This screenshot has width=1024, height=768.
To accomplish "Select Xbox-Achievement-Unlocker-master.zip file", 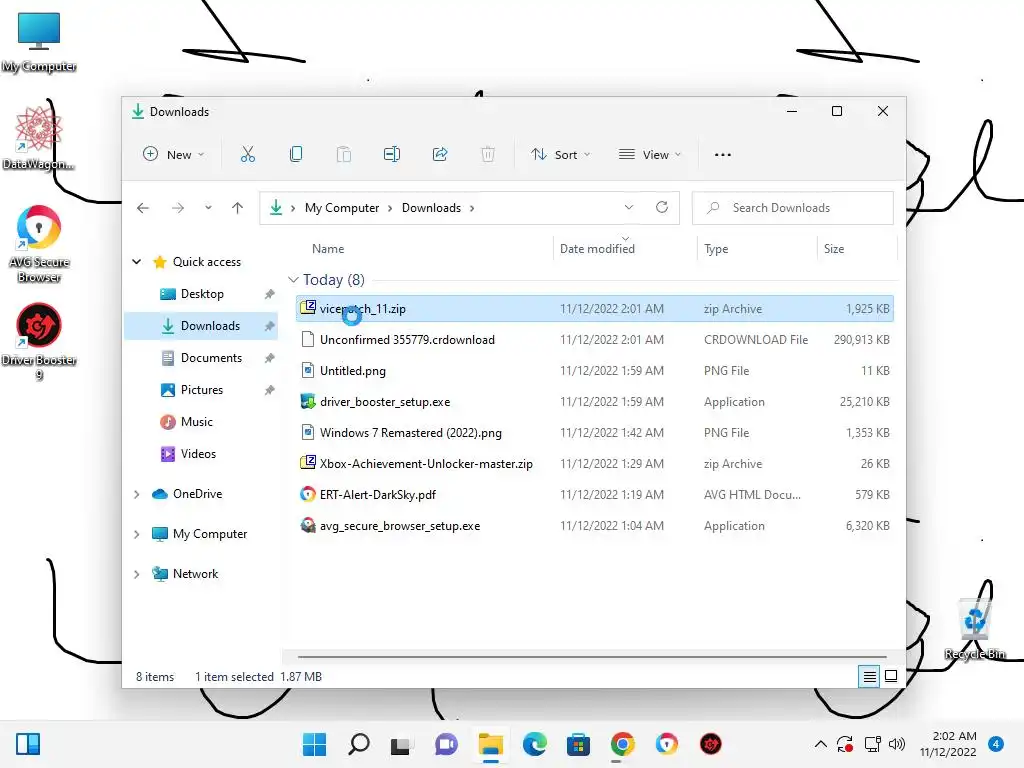I will (594, 464).
